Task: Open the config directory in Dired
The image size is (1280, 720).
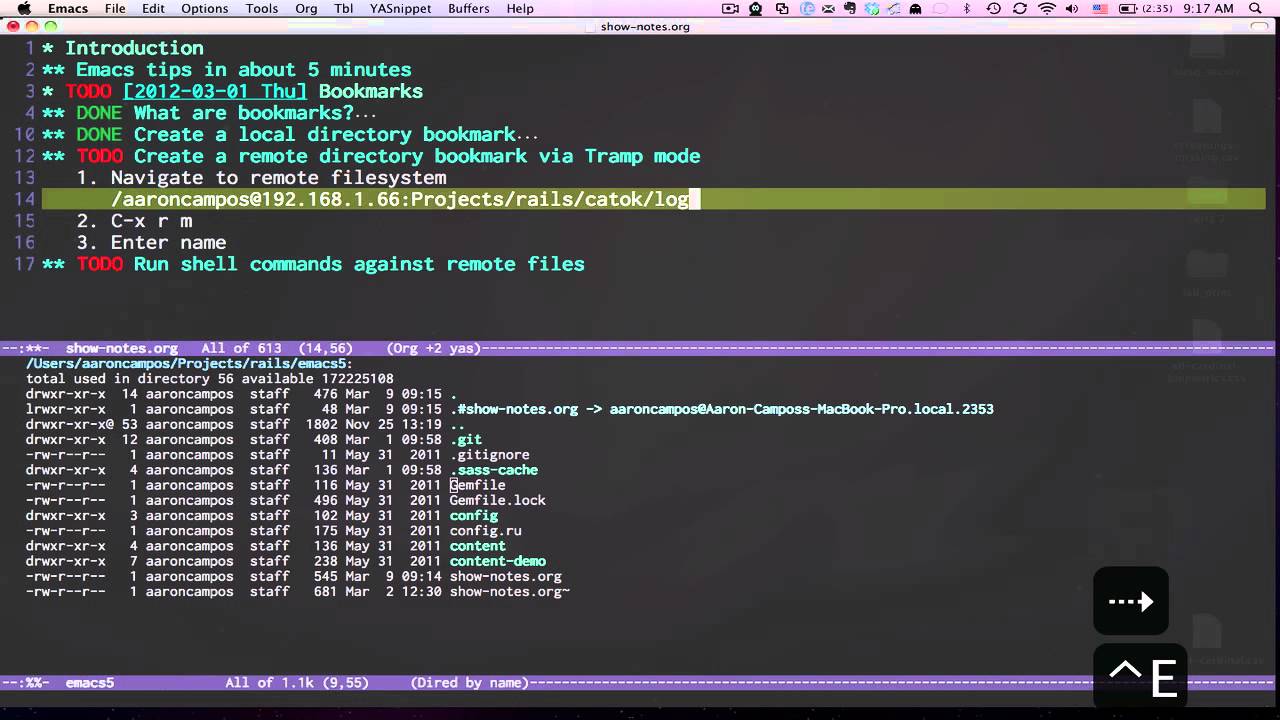Action: pos(474,516)
